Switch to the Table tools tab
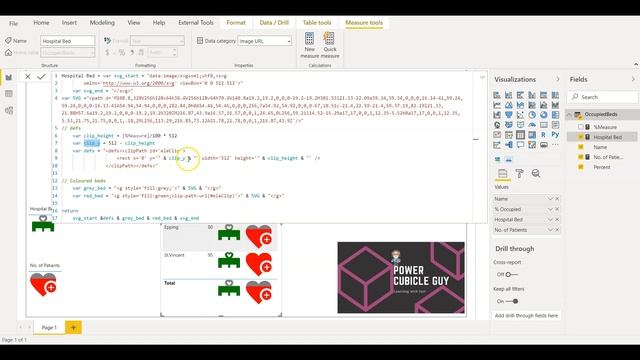 click(x=317, y=23)
